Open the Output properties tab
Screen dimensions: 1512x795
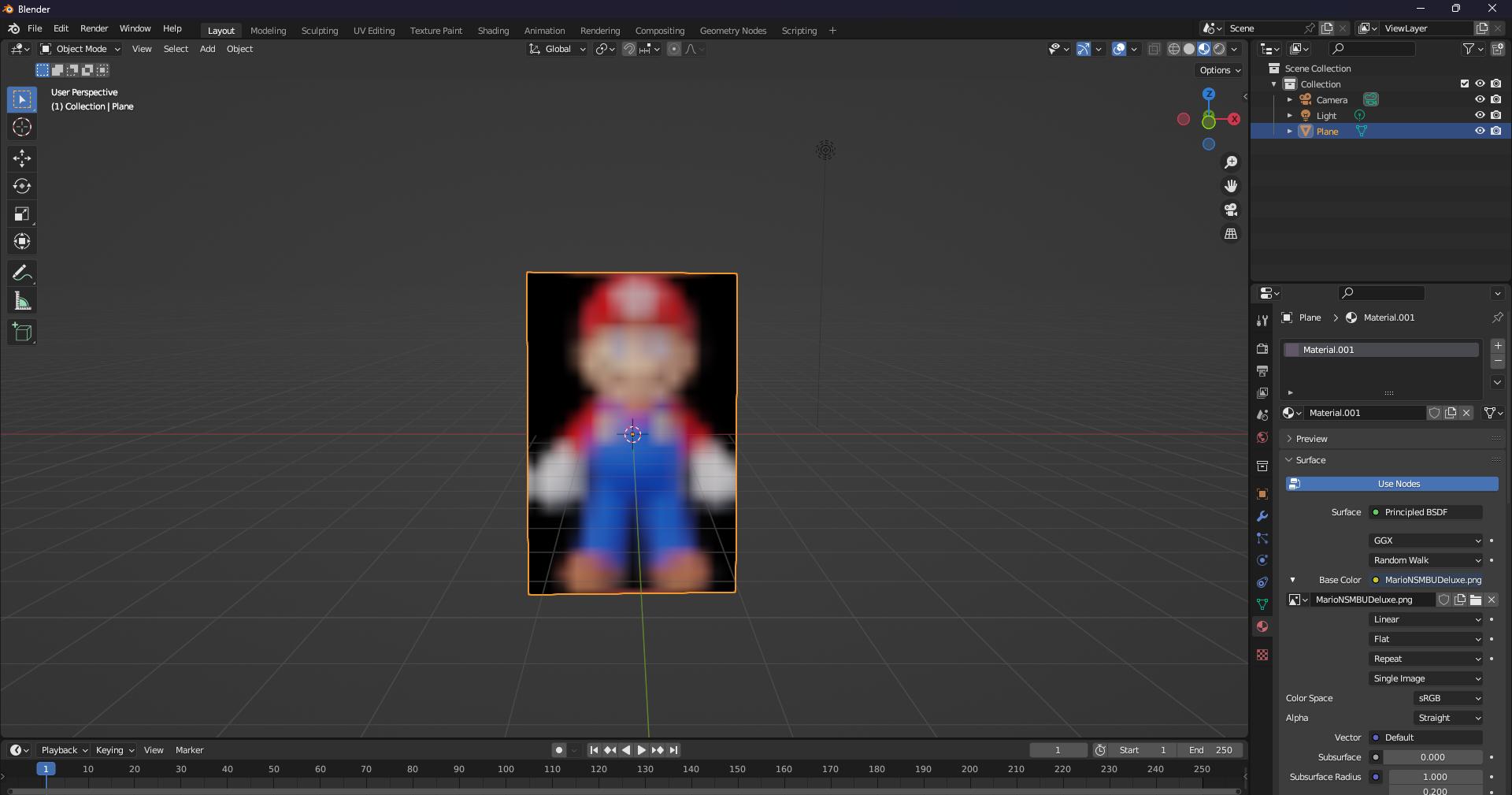click(x=1262, y=370)
